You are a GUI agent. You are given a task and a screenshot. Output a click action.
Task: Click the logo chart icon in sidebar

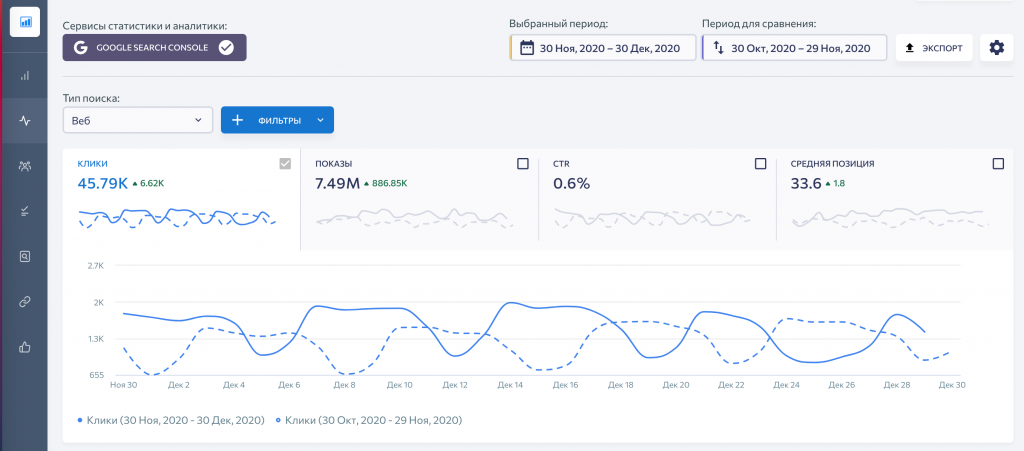click(24, 21)
